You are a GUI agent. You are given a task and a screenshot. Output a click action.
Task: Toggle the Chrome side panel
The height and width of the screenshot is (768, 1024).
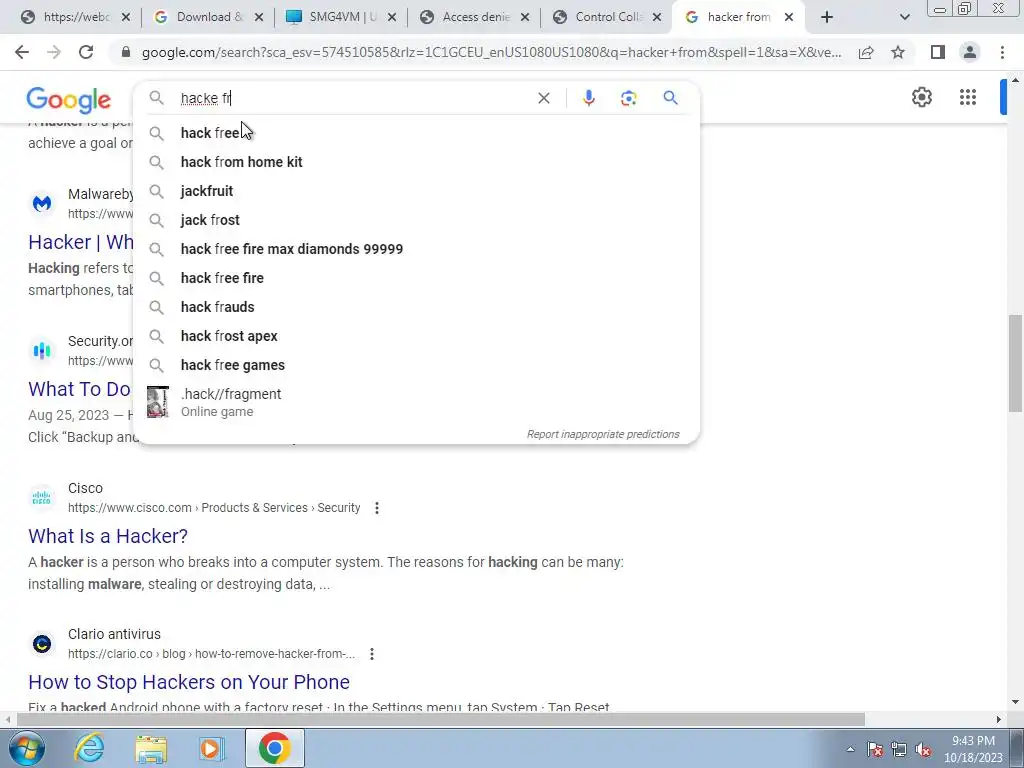938,52
